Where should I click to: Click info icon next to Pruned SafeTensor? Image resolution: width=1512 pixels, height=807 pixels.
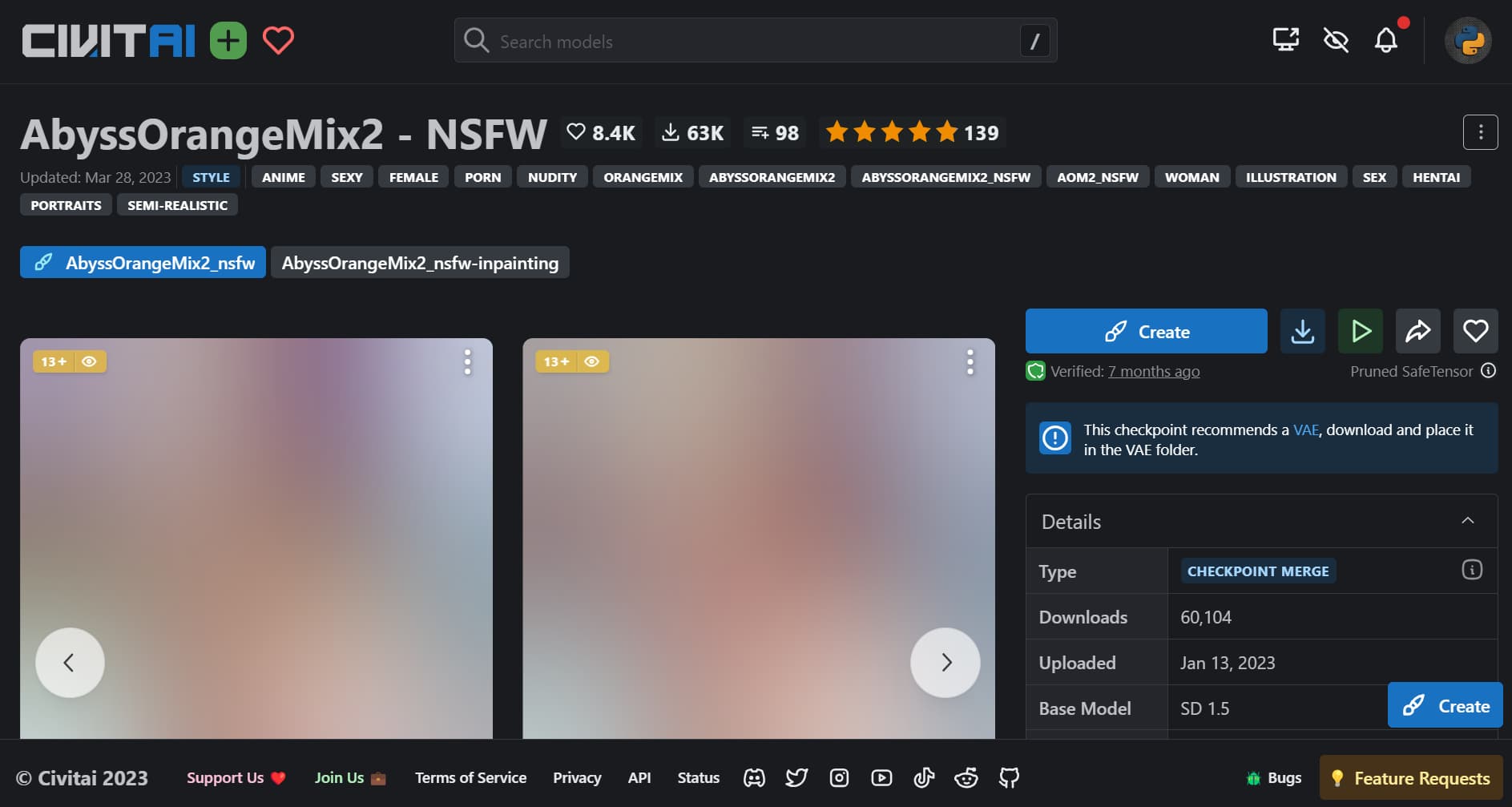(x=1488, y=370)
